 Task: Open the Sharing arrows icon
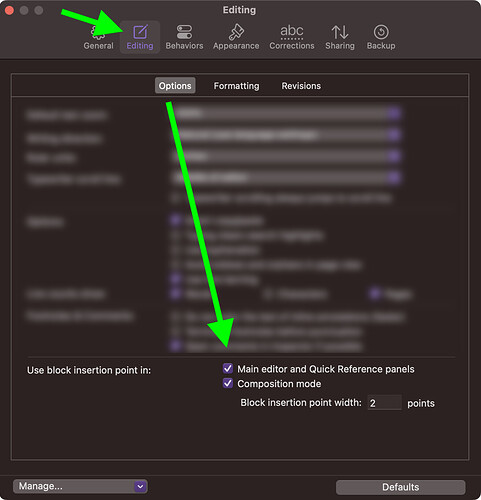(340, 32)
